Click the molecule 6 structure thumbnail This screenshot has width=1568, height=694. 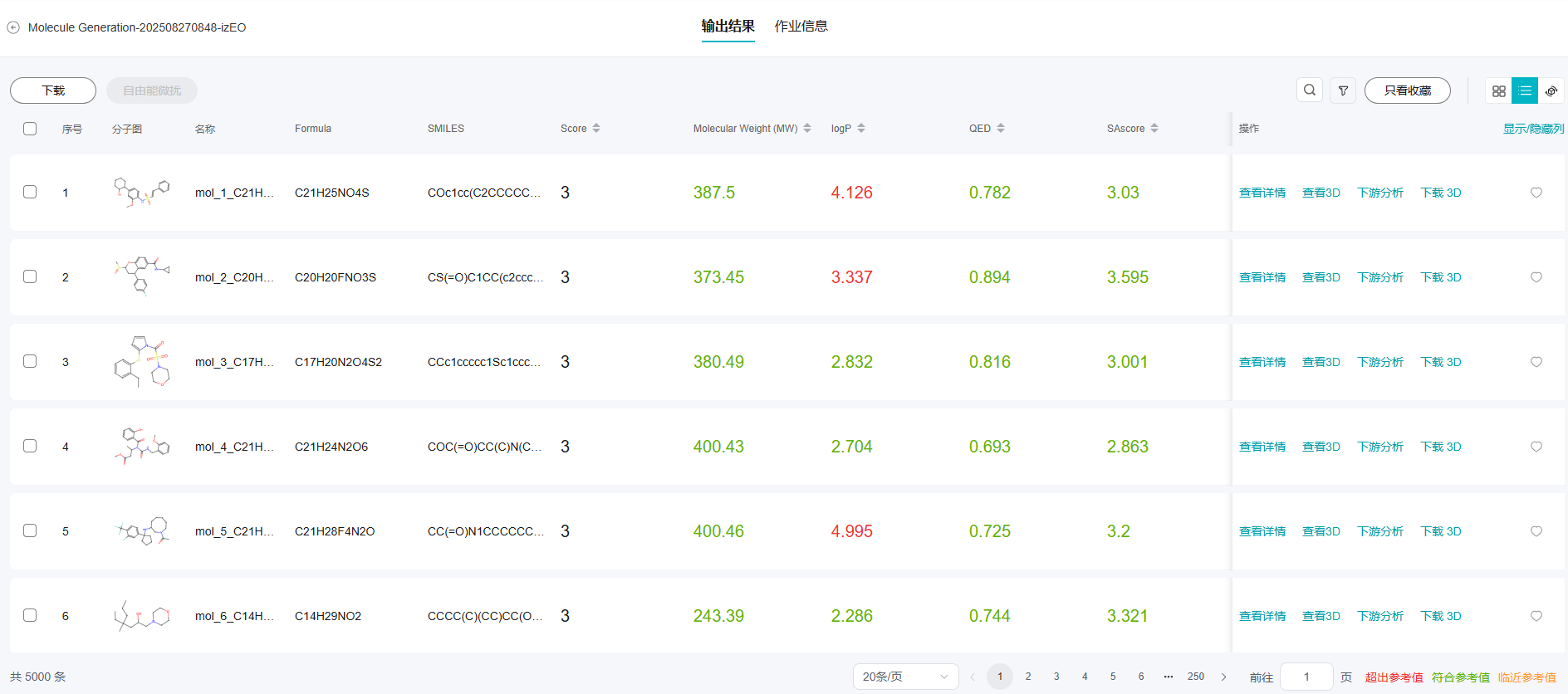(141, 616)
